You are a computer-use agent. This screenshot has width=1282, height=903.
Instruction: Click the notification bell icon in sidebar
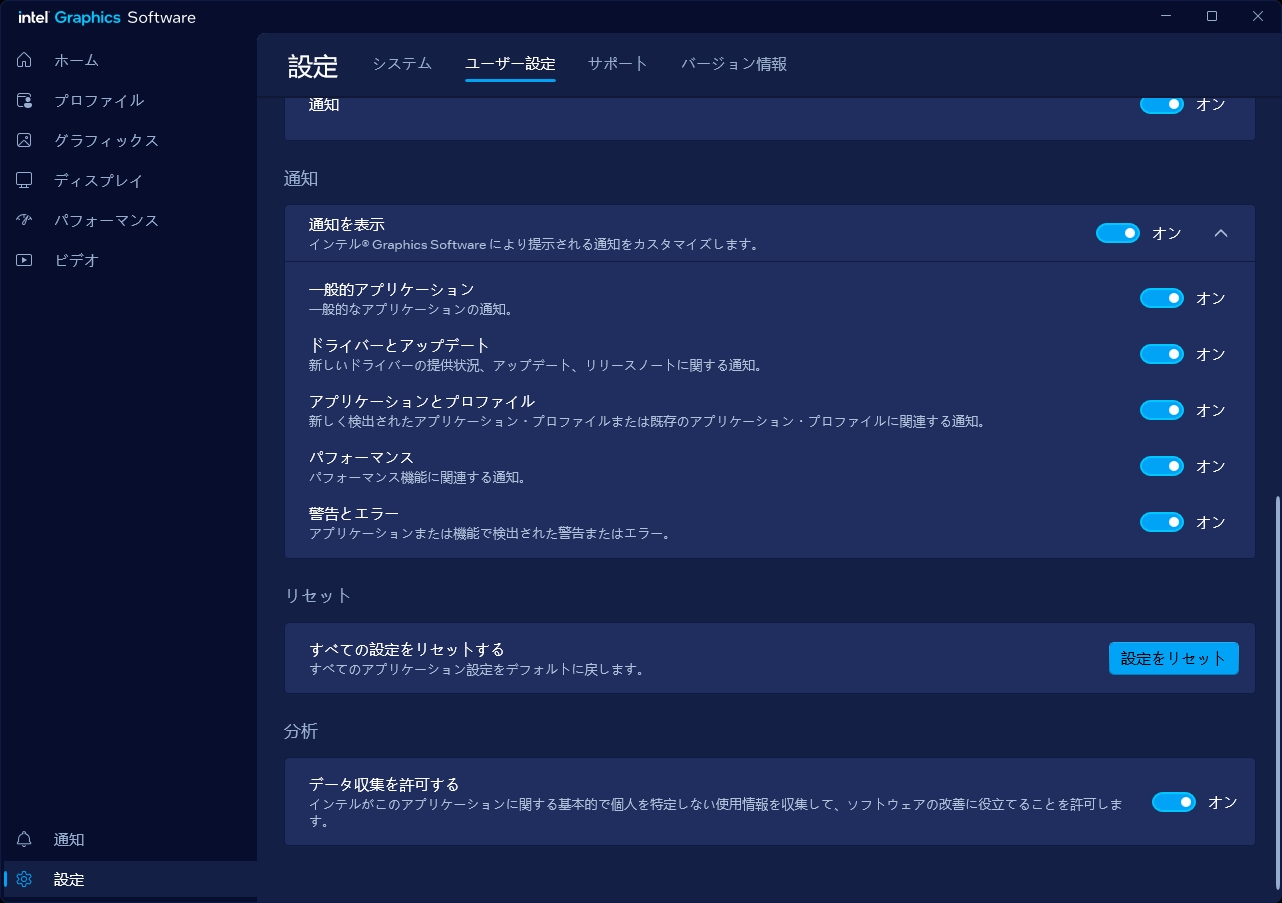(x=25, y=839)
